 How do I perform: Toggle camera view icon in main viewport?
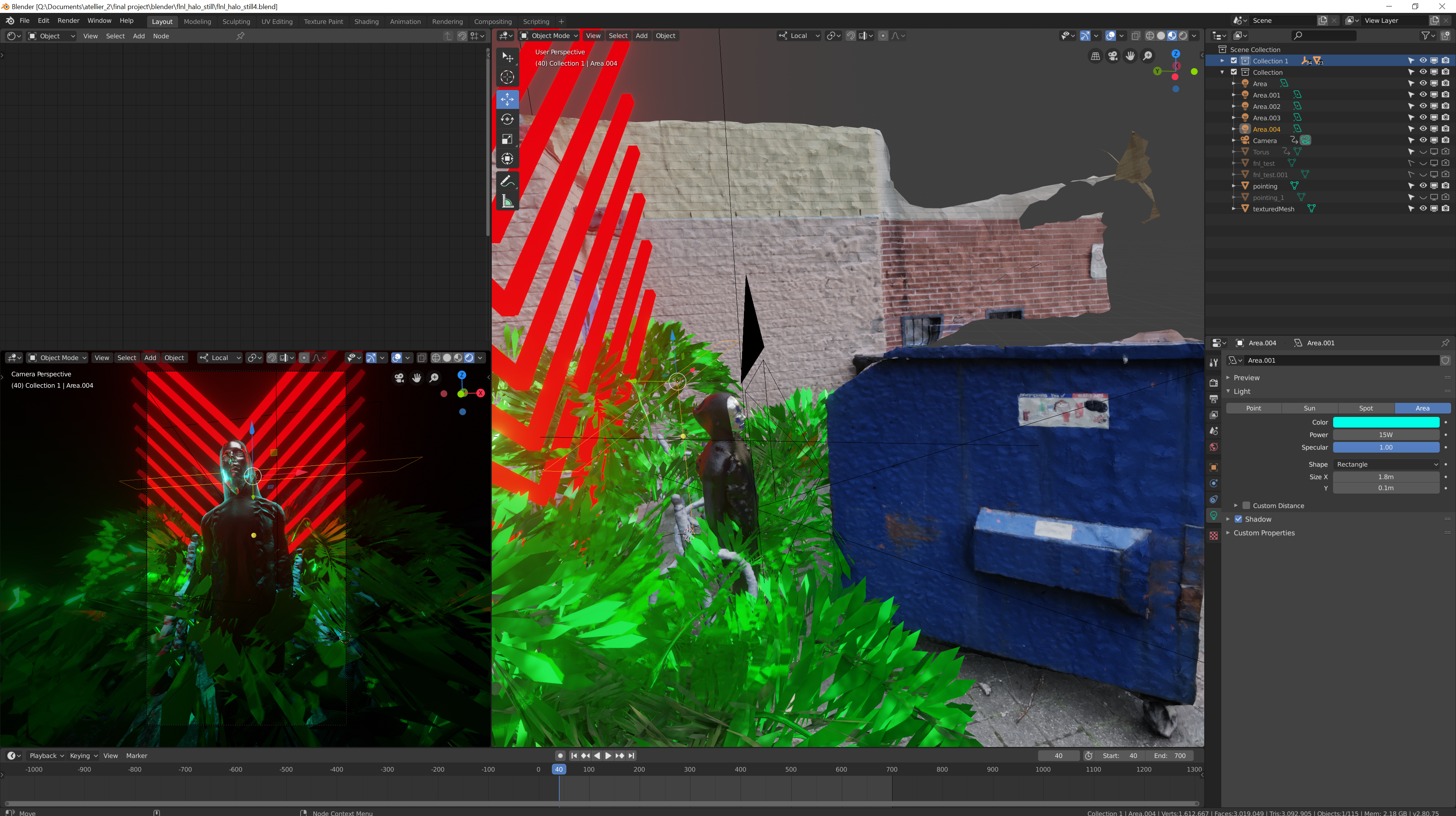click(1112, 56)
